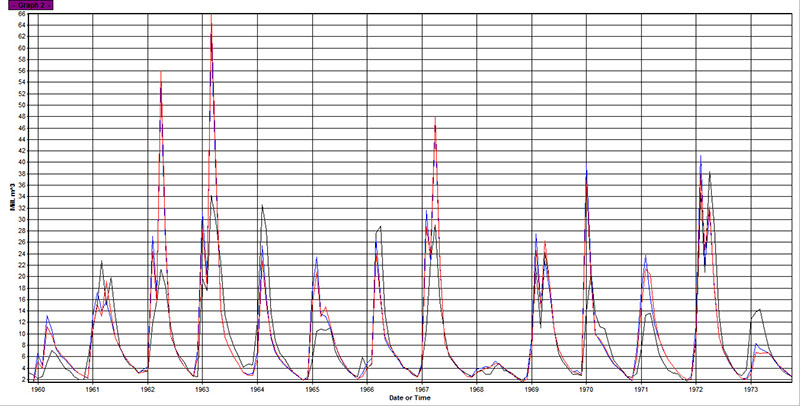Click the black series peak in 1973
This screenshot has width=800, height=406.
click(x=761, y=309)
